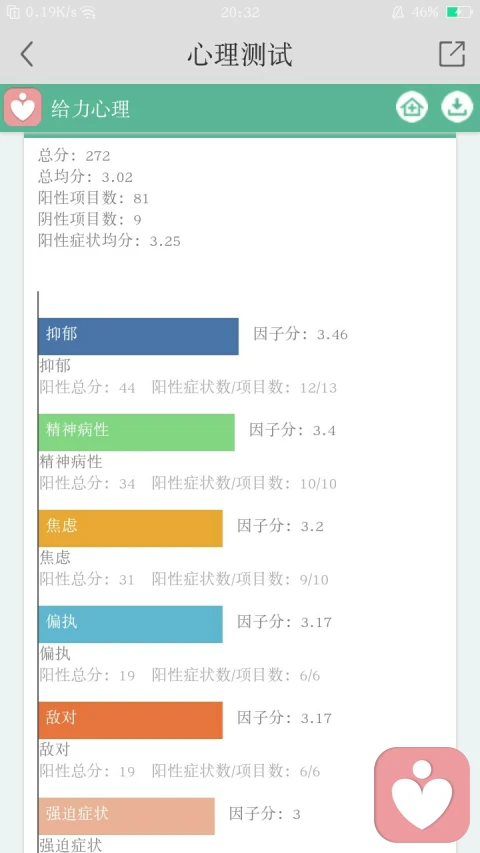Tap the back arrow in the header
Screen dimensions: 480x853
[x=27, y=54]
